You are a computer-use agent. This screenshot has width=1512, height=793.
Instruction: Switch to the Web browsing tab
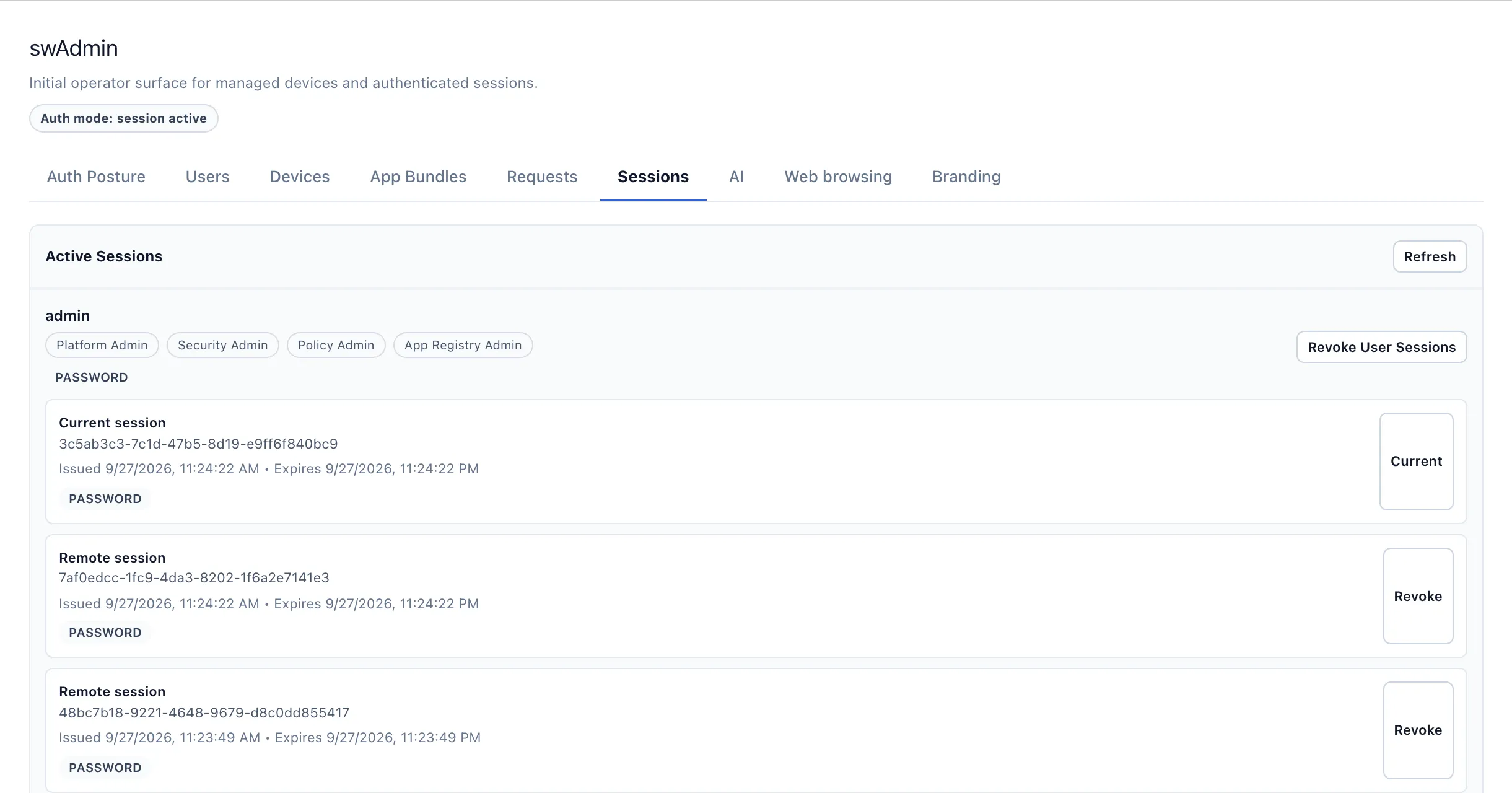click(x=838, y=177)
